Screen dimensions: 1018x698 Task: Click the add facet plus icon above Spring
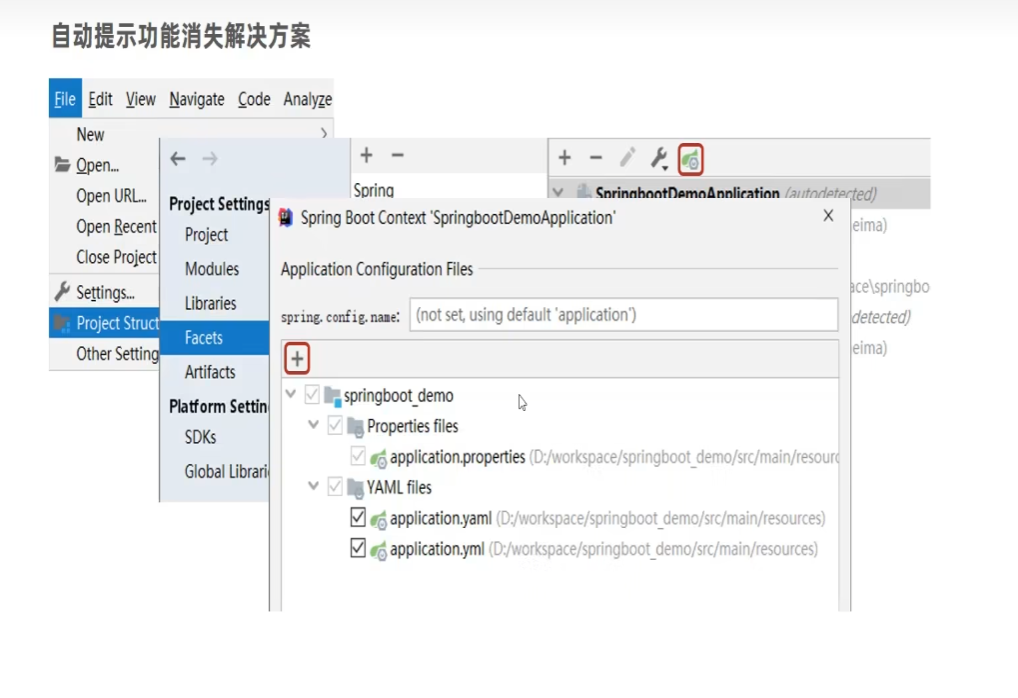click(366, 155)
